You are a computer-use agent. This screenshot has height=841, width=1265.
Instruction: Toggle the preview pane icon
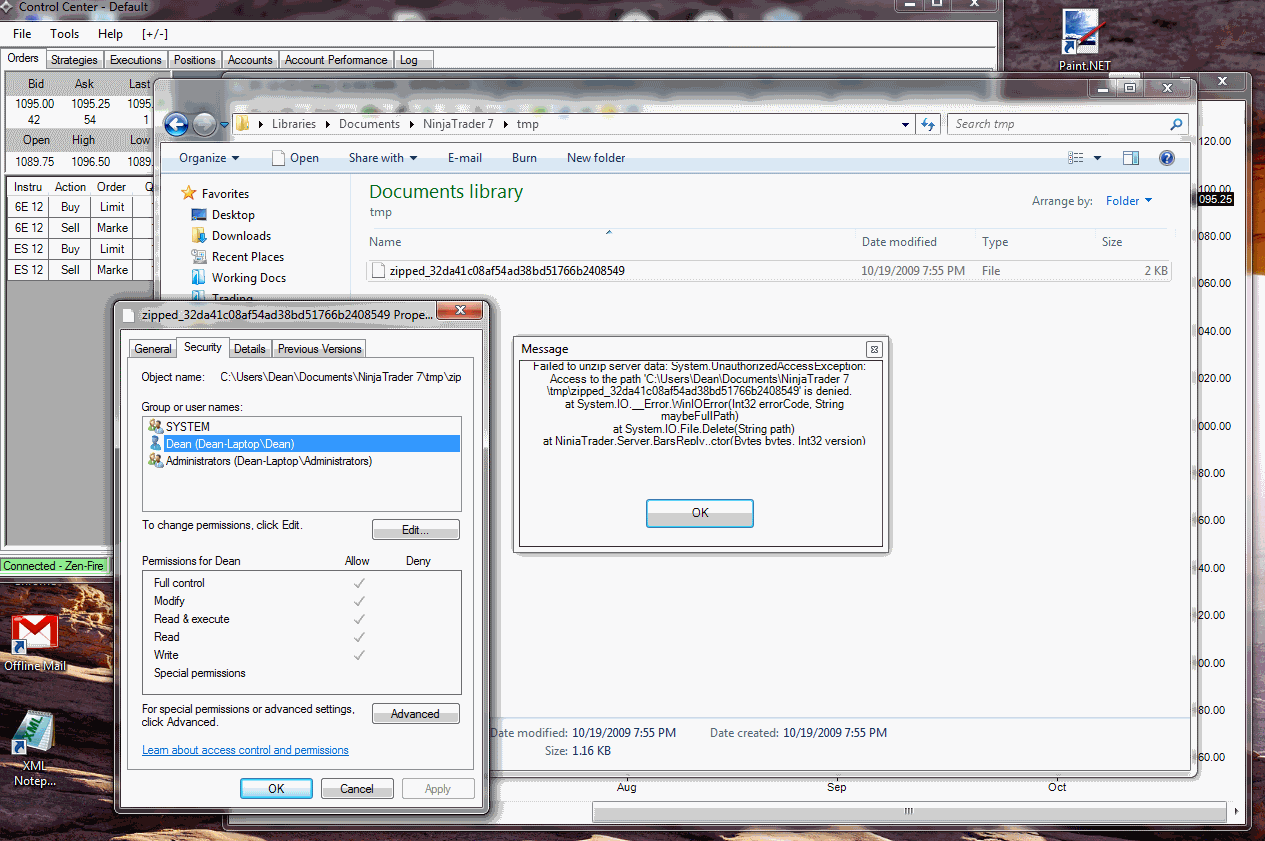click(1131, 158)
